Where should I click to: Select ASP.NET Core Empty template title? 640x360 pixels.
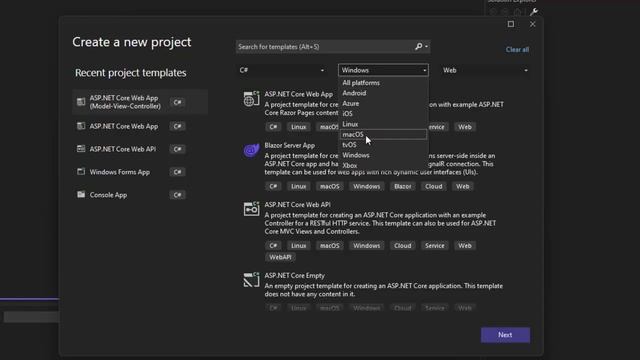point(294,276)
